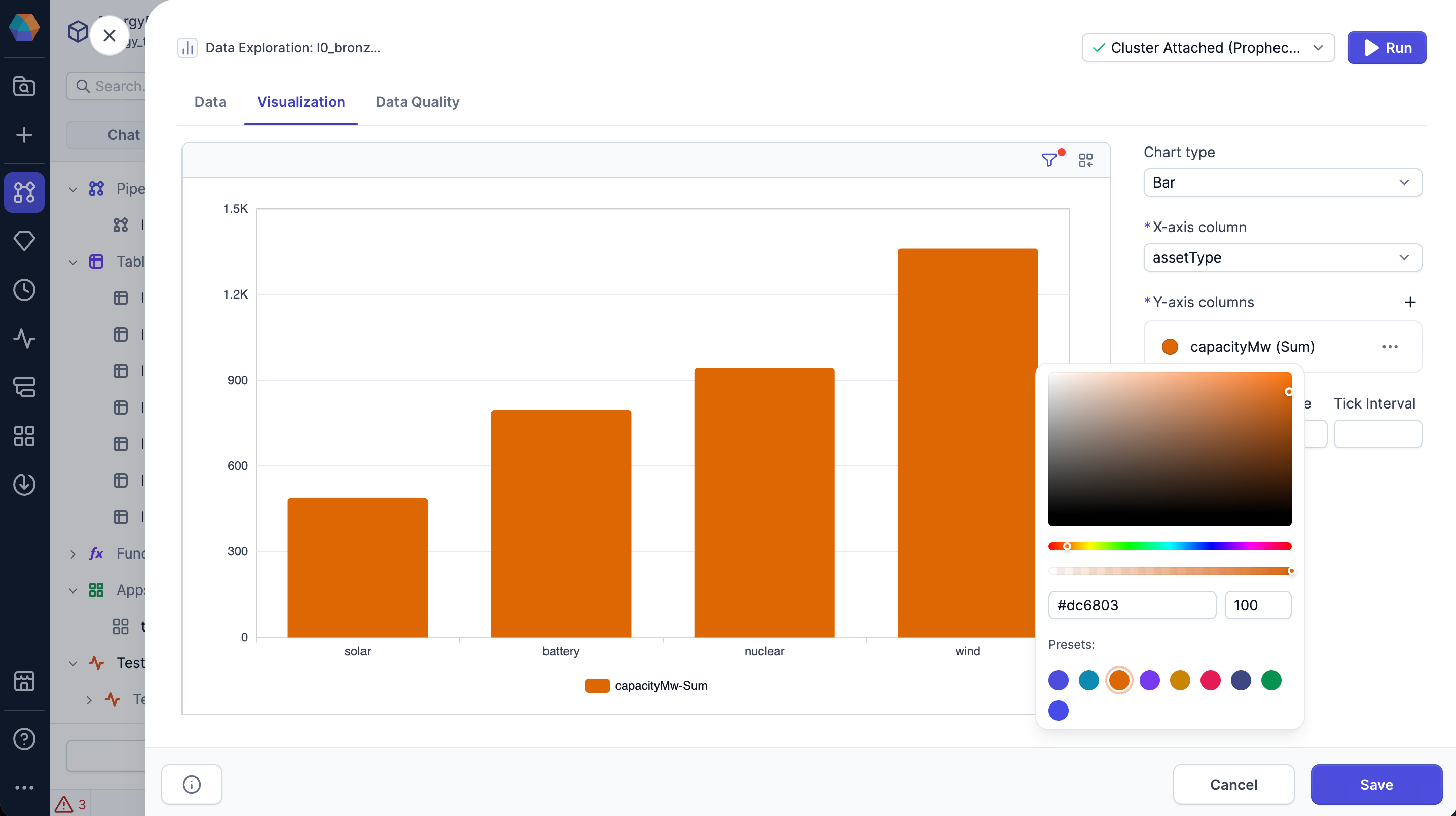Open the capacityMw (Sum) options ellipsis menu
The width and height of the screenshot is (1456, 816).
coord(1390,346)
